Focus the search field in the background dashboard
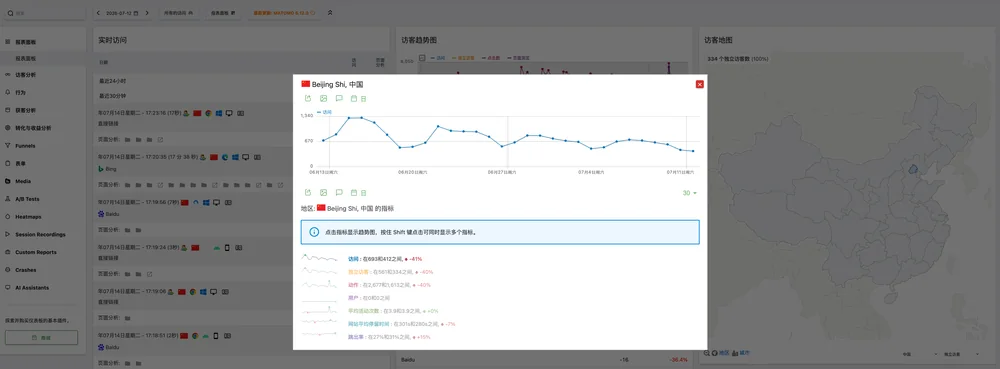The height and width of the screenshot is (369, 1000). pos(45,13)
